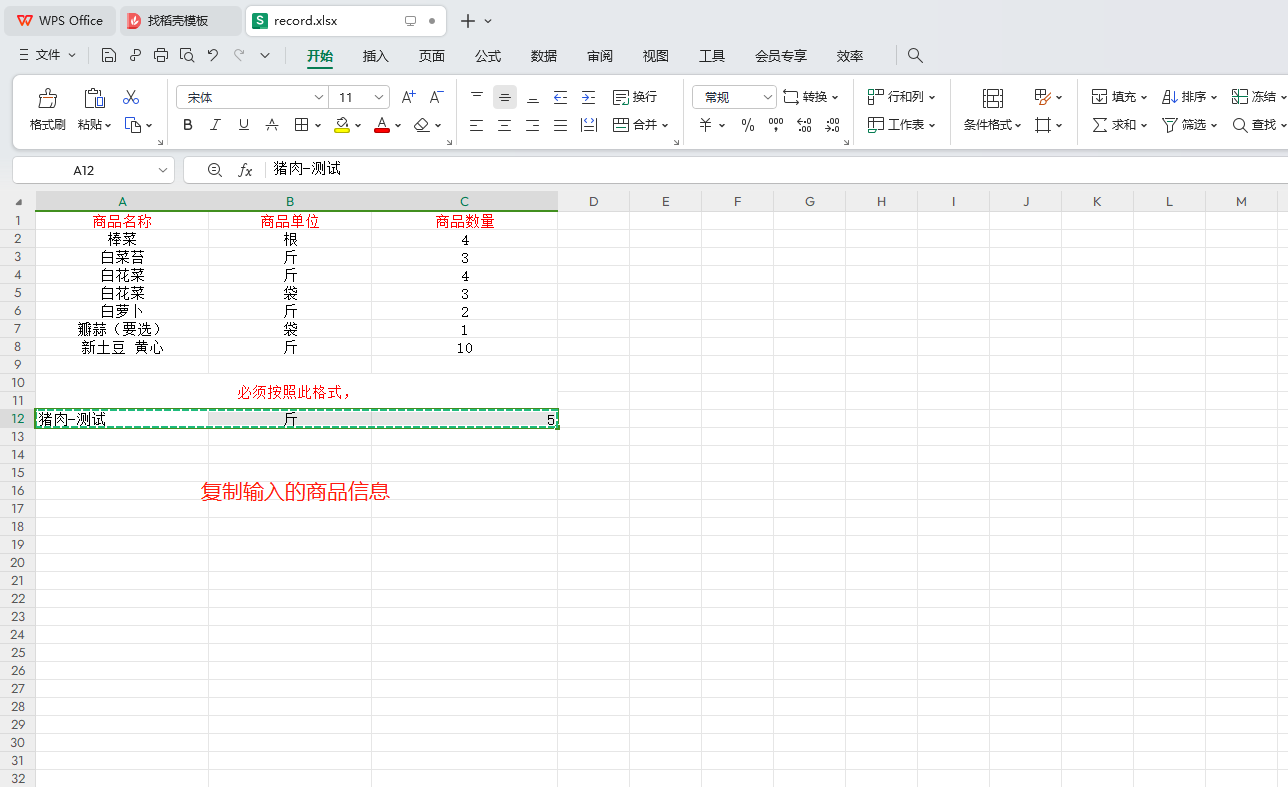Image resolution: width=1288 pixels, height=787 pixels.
Task: Toggle wrap text (换行)
Action: click(635, 97)
